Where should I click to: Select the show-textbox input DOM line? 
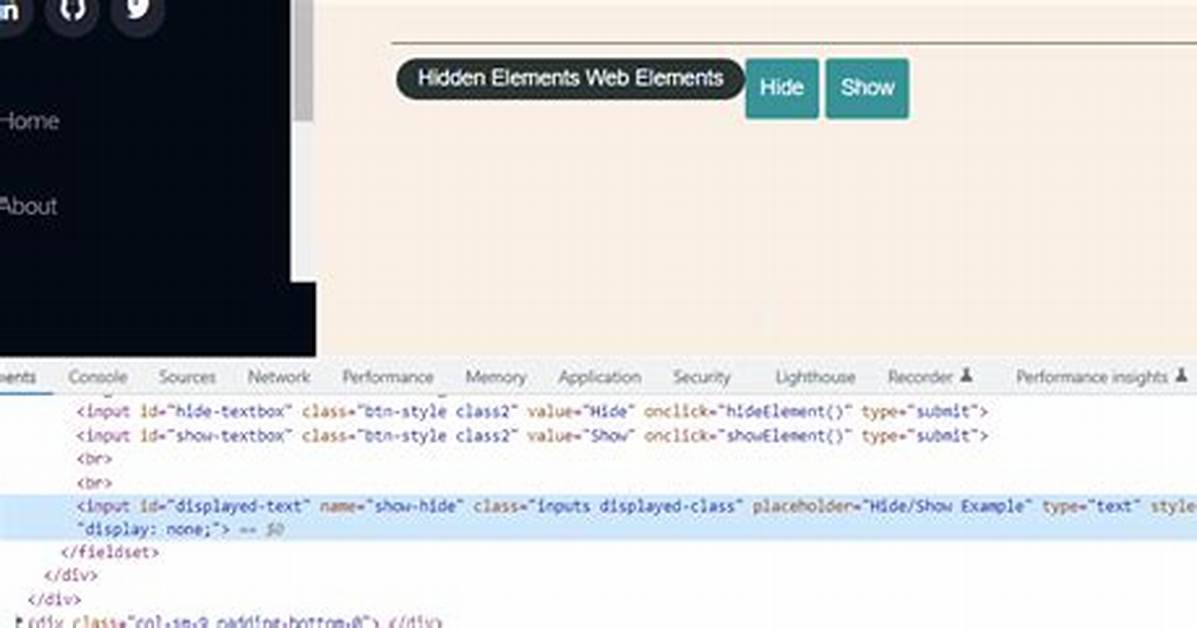pyautogui.click(x=531, y=436)
